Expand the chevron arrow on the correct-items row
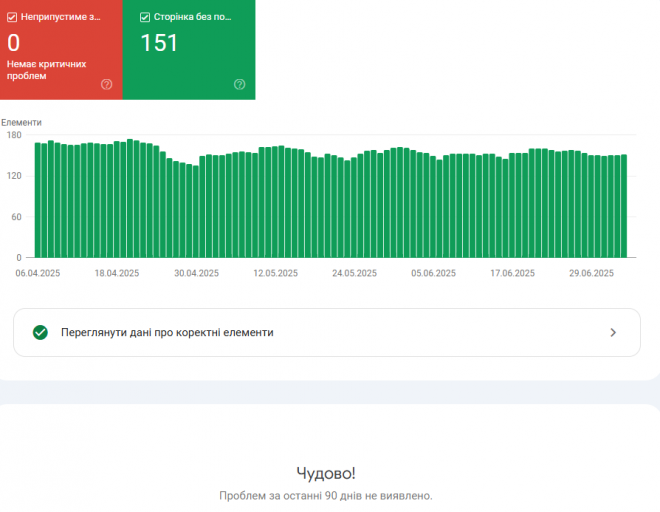 [613, 333]
